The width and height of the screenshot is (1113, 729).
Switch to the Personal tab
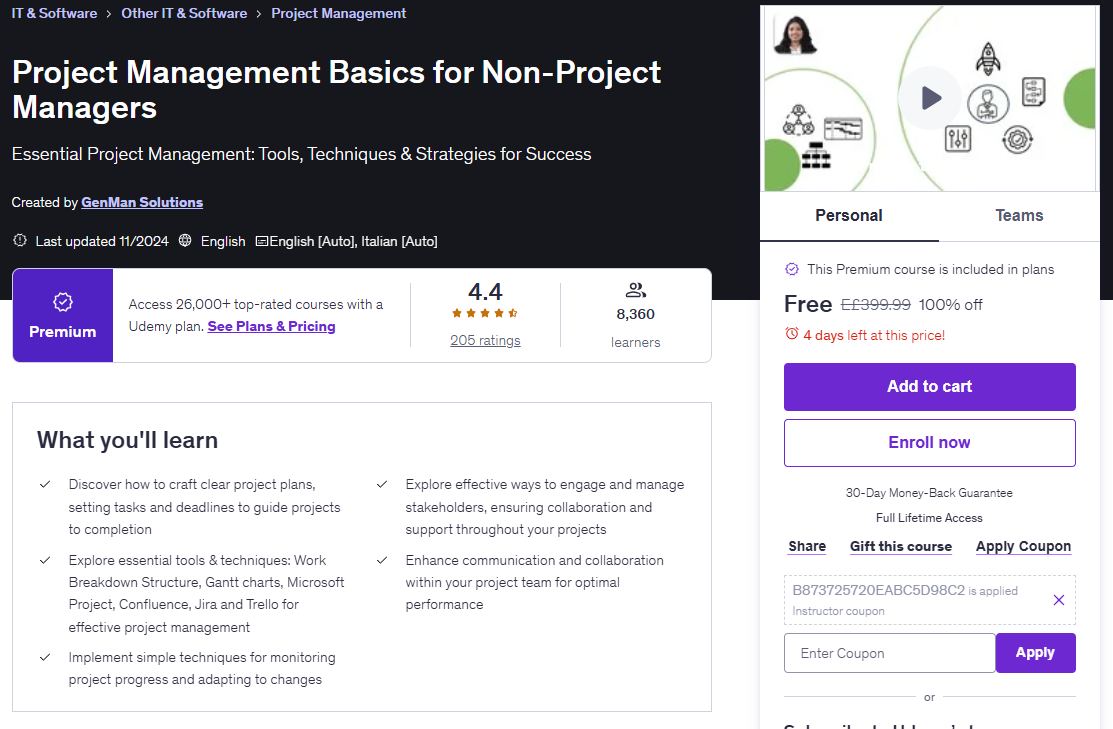tap(849, 216)
